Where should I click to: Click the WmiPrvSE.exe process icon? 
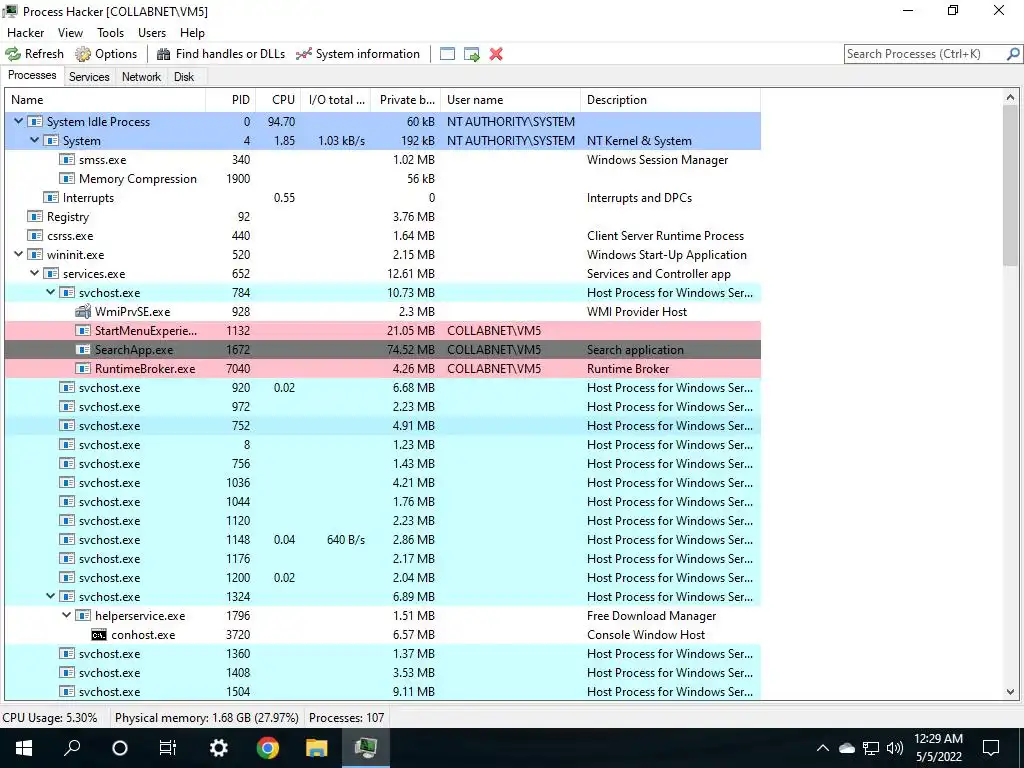83,312
